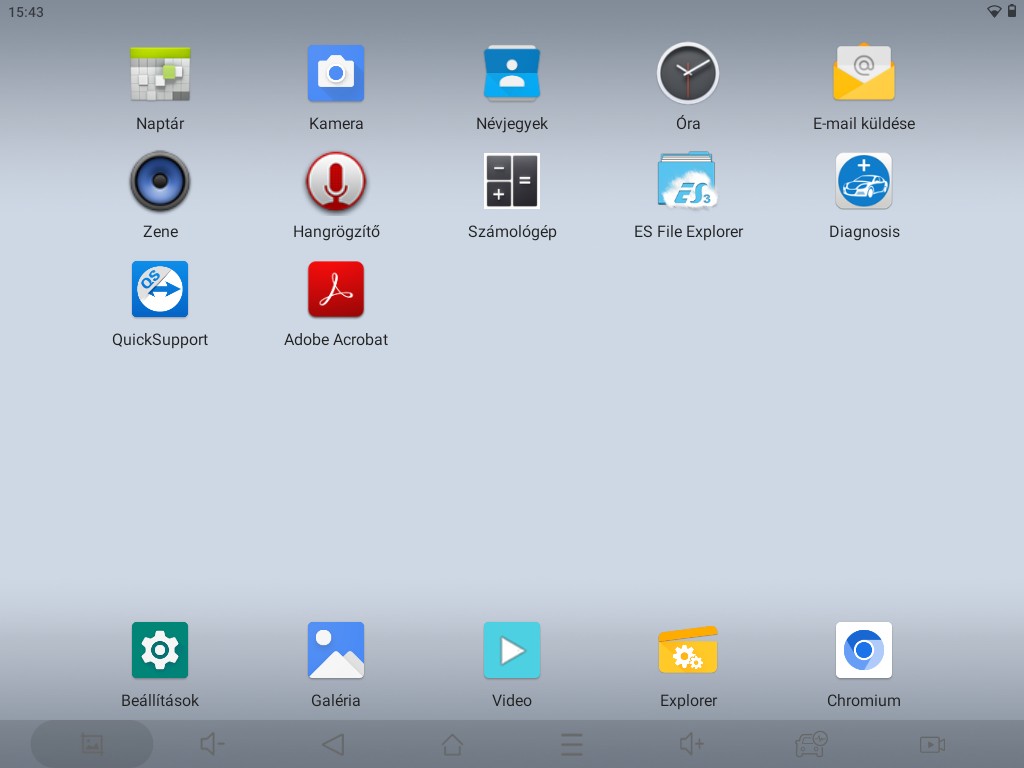Open the Számológép calculator

512,182
